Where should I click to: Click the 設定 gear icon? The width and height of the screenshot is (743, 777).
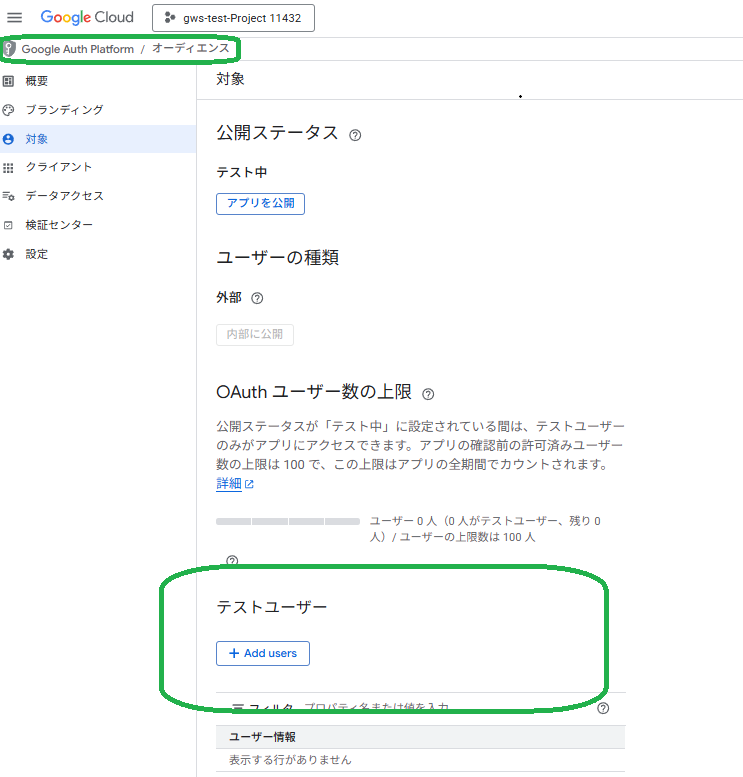pyautogui.click(x=9, y=255)
